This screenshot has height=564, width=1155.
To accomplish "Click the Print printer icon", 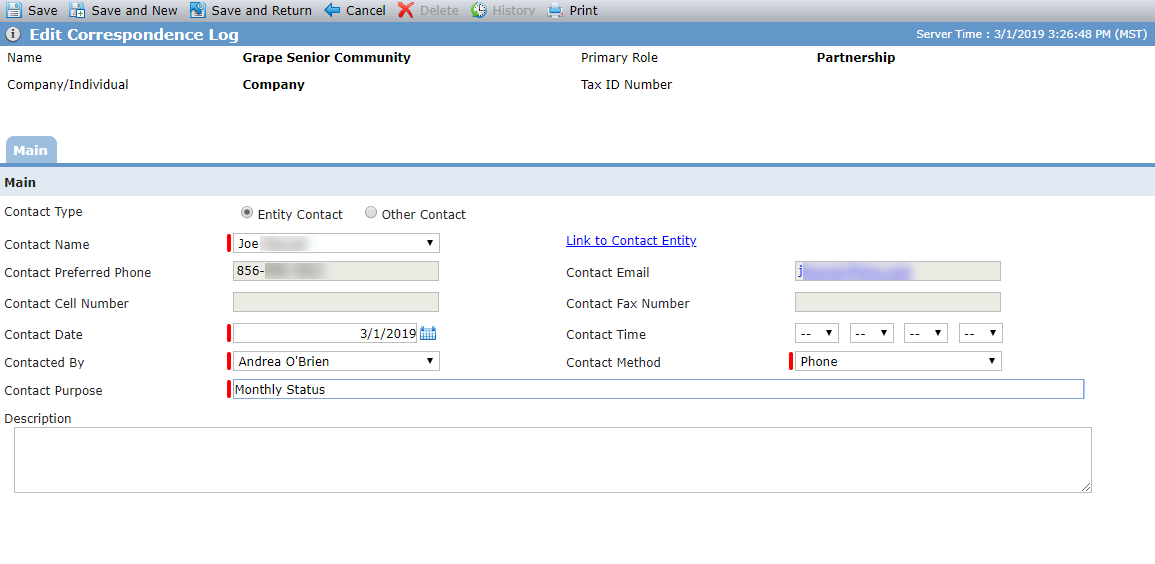I will coord(555,10).
